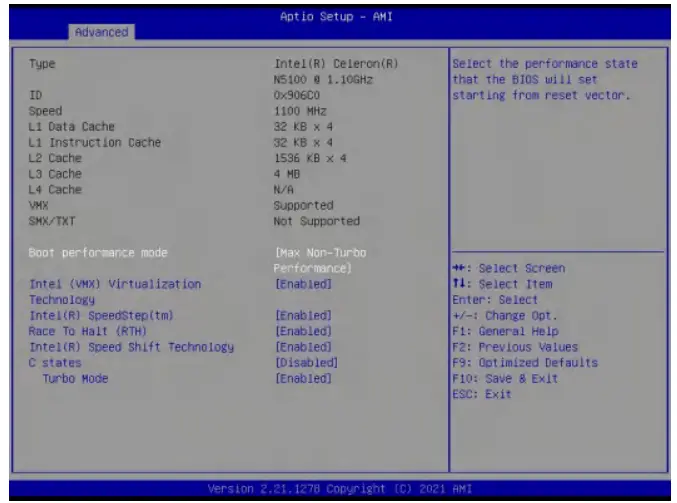Click the Speed label
This screenshot has width=677, height=503.
pos(45,111)
